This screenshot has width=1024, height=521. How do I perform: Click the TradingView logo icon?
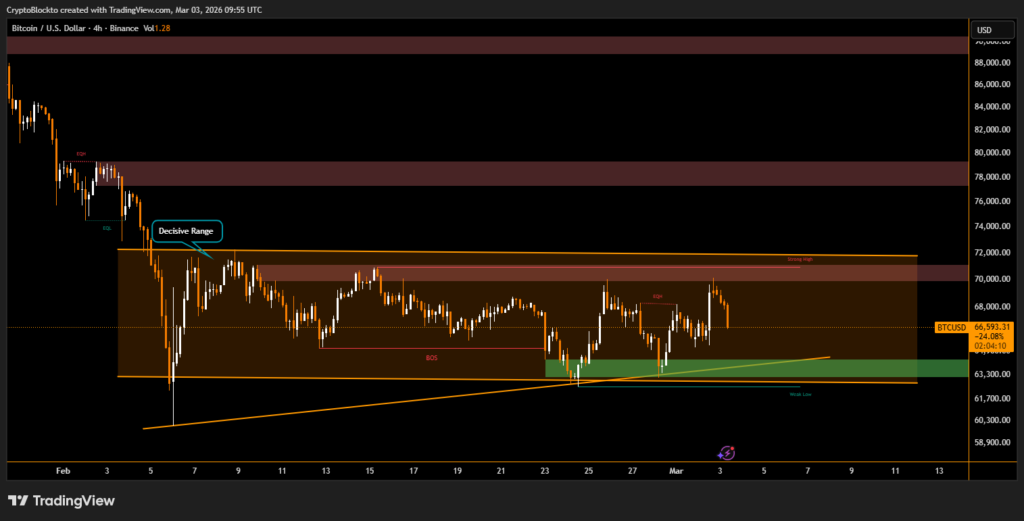coord(19,500)
